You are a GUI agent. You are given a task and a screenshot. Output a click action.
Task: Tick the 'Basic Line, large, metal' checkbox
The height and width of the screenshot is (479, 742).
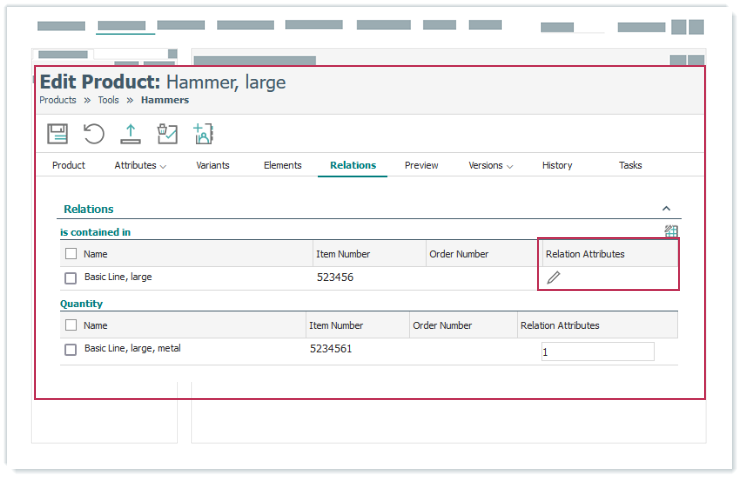click(x=71, y=350)
